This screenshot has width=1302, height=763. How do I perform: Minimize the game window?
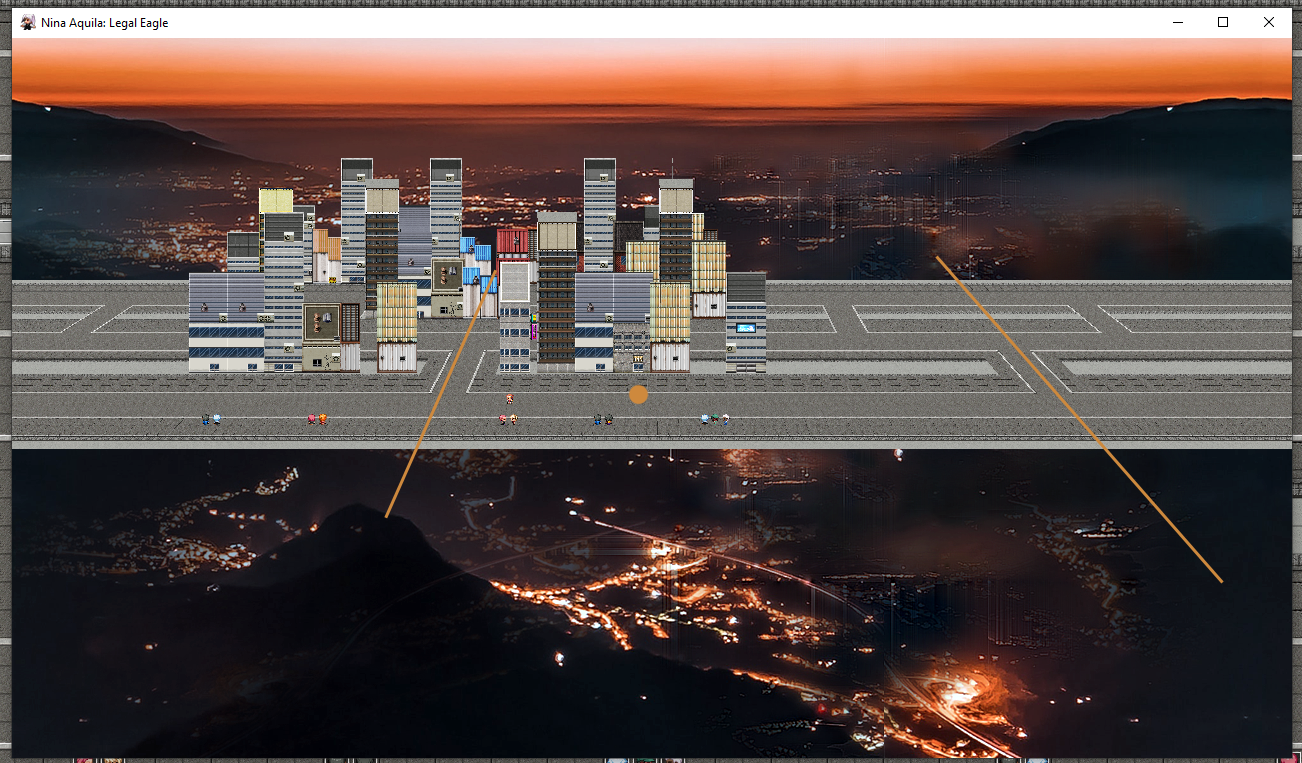click(x=1177, y=22)
